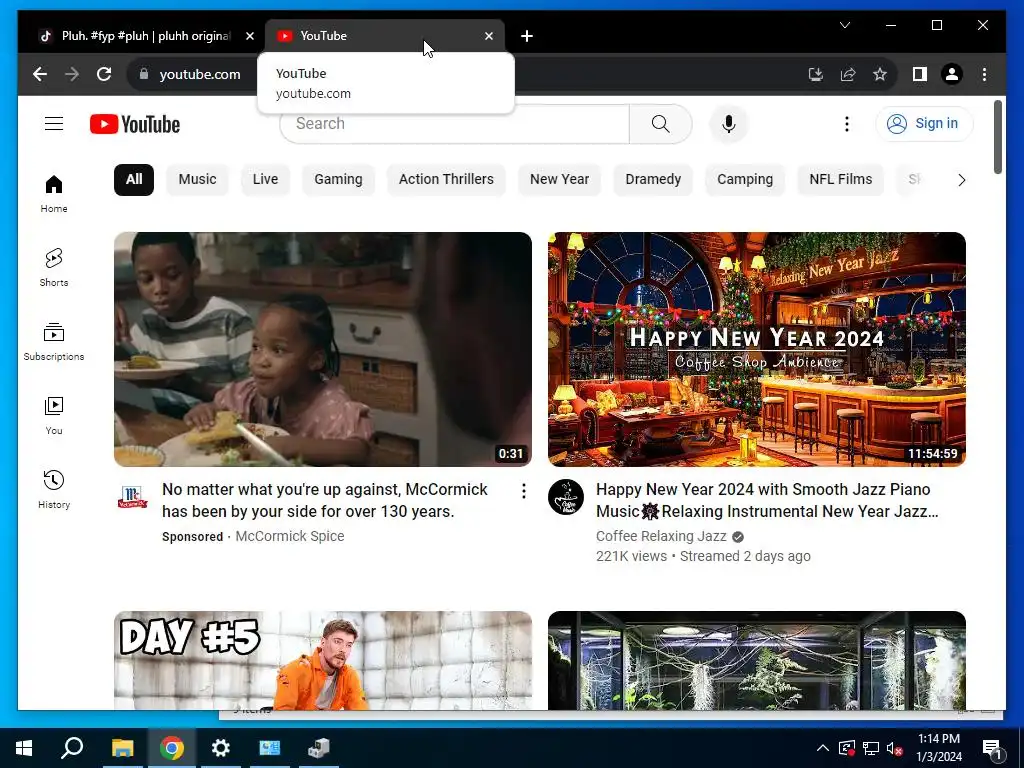Select the Music filter chip

(x=197, y=180)
